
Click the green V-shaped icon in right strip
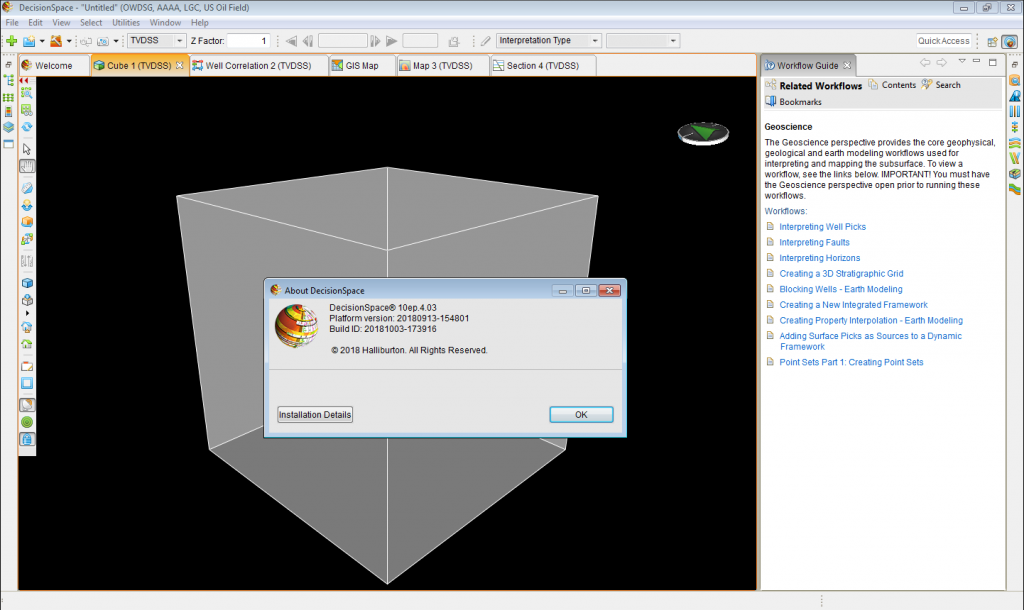pyautogui.click(x=1014, y=159)
